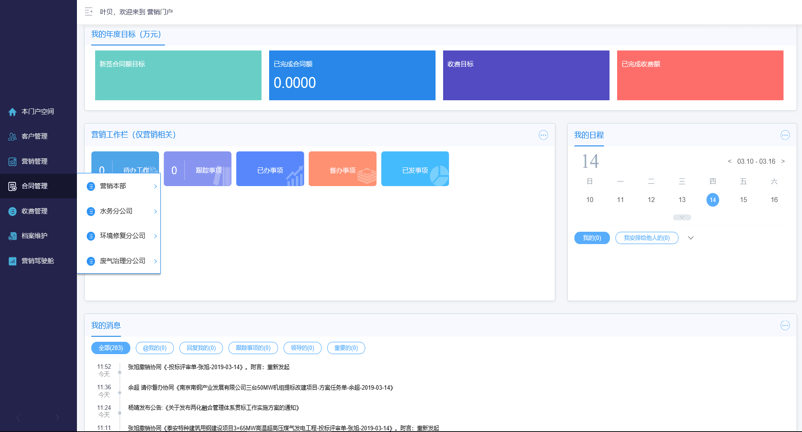Image resolution: width=802 pixels, height=432 pixels.
Task: Click the 新签合同额目标 teal target card
Action: pos(178,75)
